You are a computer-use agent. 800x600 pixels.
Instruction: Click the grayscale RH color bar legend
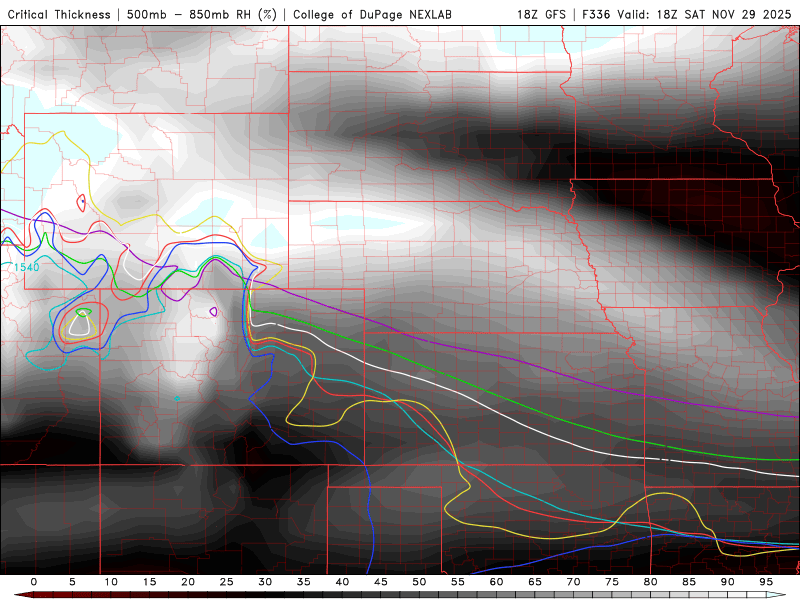point(400,595)
